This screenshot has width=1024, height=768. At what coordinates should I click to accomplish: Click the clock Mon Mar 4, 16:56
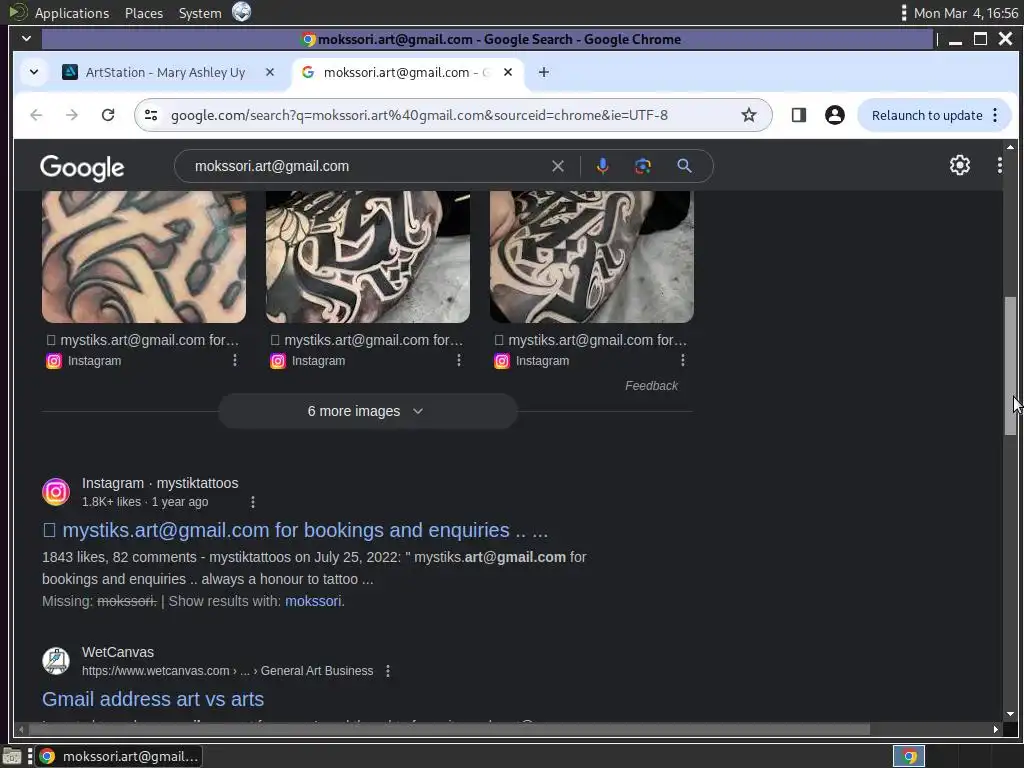tap(965, 13)
